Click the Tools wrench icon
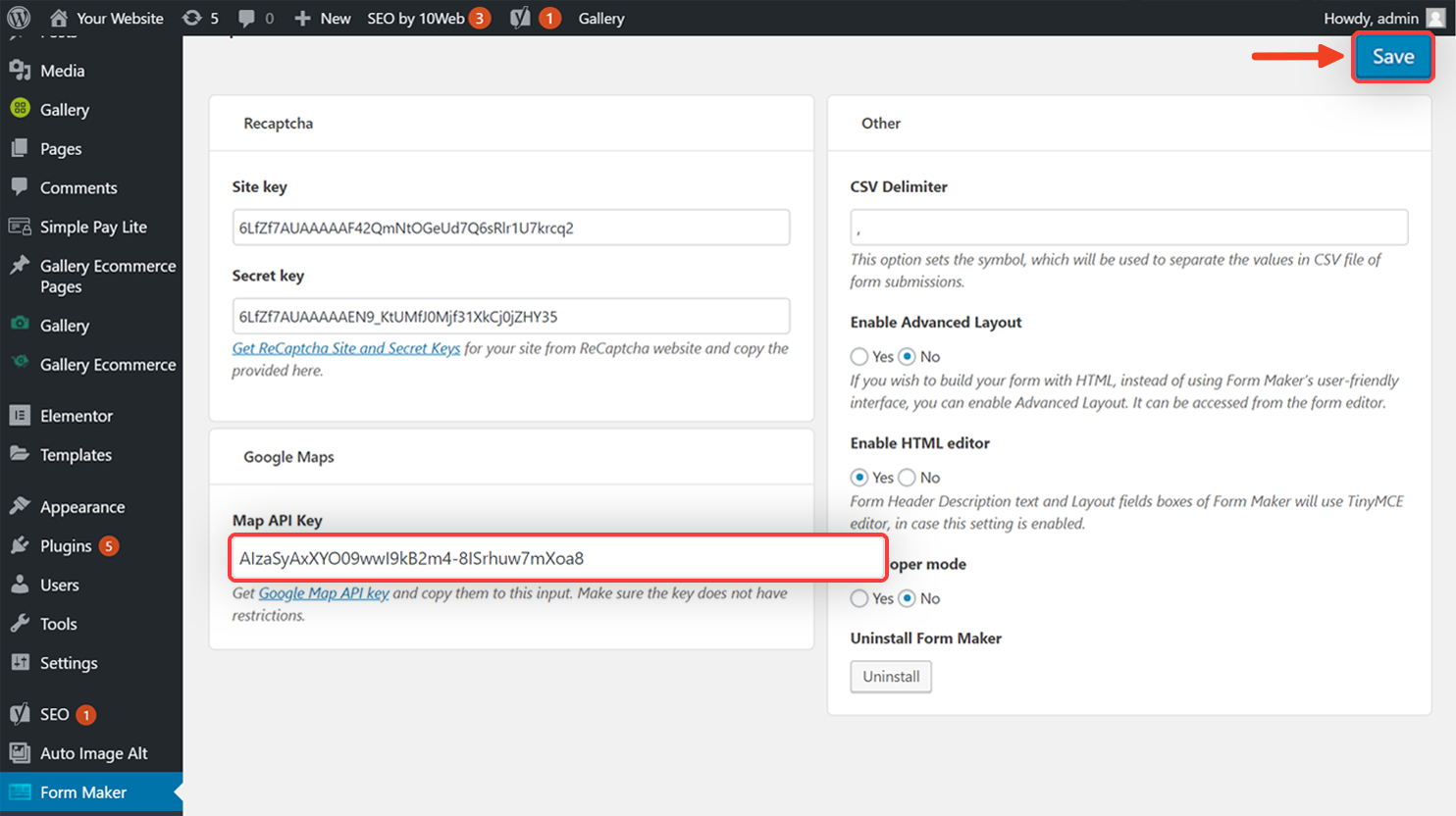This screenshot has width=1456, height=816. tap(20, 623)
